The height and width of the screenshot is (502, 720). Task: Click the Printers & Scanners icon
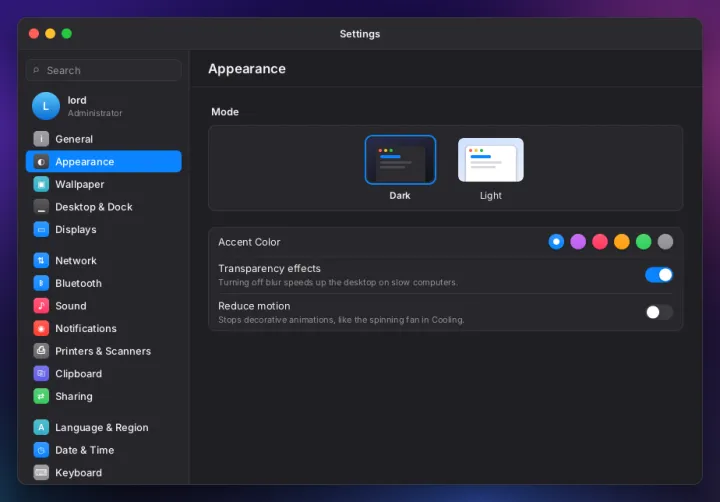41,351
